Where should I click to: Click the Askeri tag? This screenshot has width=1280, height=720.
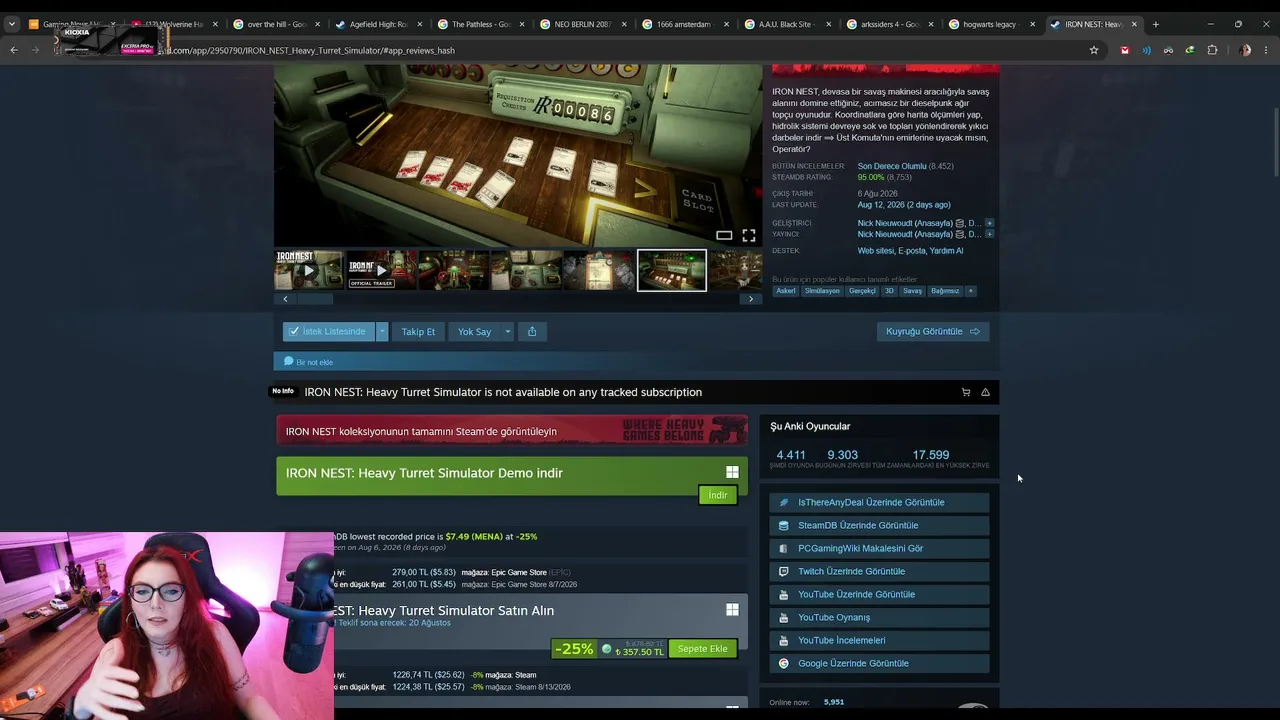786,291
